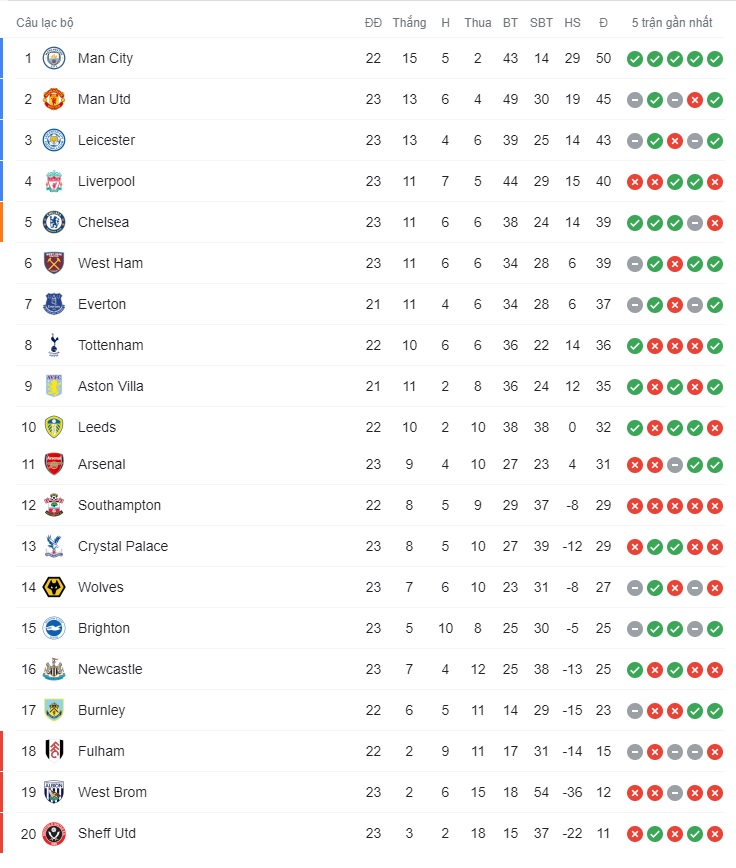
Task: Open the Crystal Palace team name
Action: coord(123,546)
